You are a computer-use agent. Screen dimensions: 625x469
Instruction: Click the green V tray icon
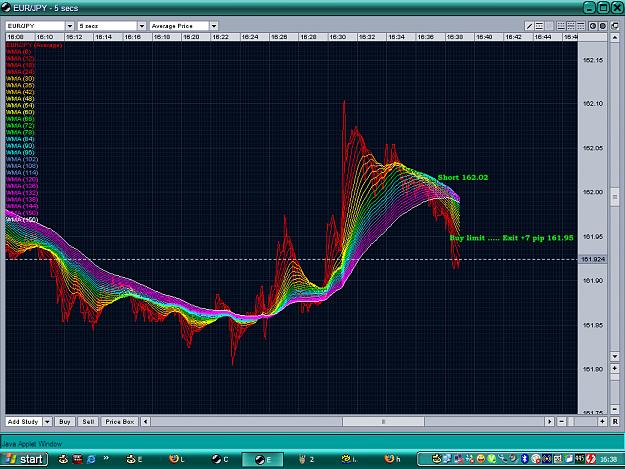click(x=492, y=459)
